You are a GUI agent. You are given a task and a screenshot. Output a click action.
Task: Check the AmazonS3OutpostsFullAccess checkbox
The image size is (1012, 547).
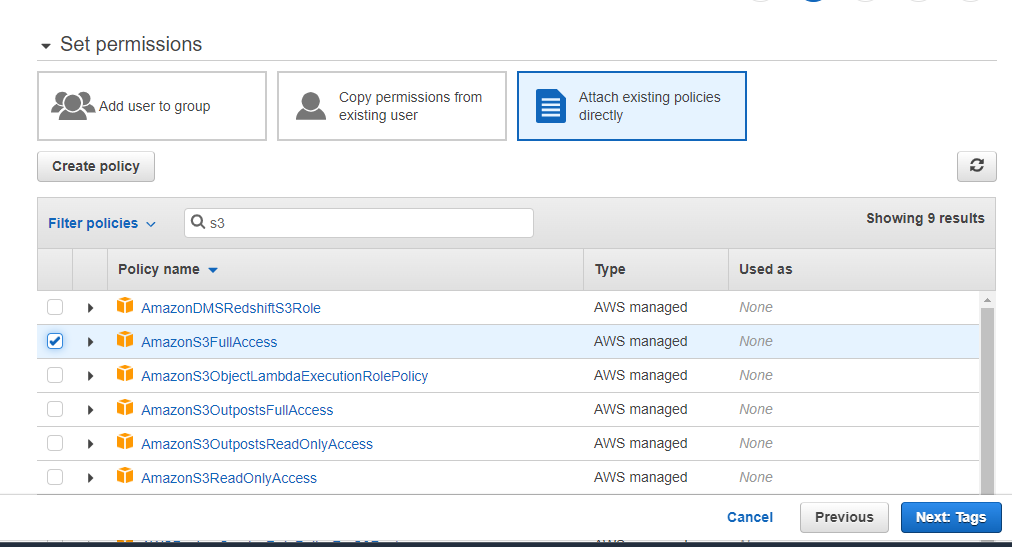coord(55,409)
